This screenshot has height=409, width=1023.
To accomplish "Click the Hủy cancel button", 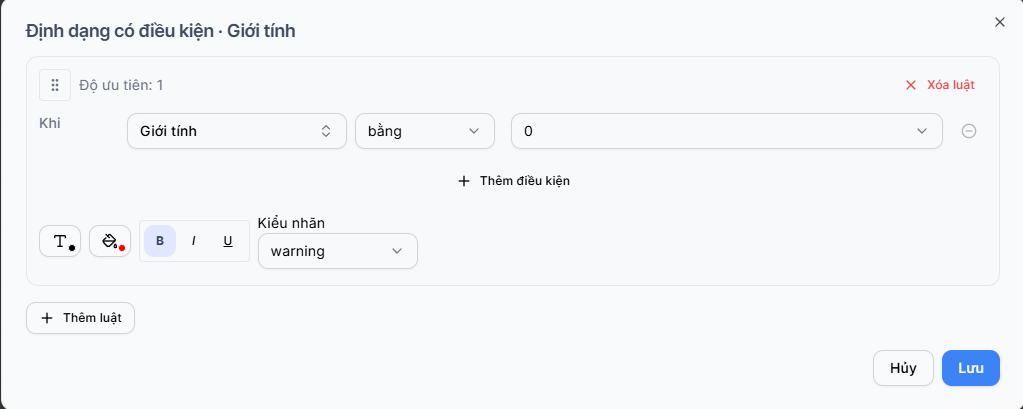I will click(904, 368).
